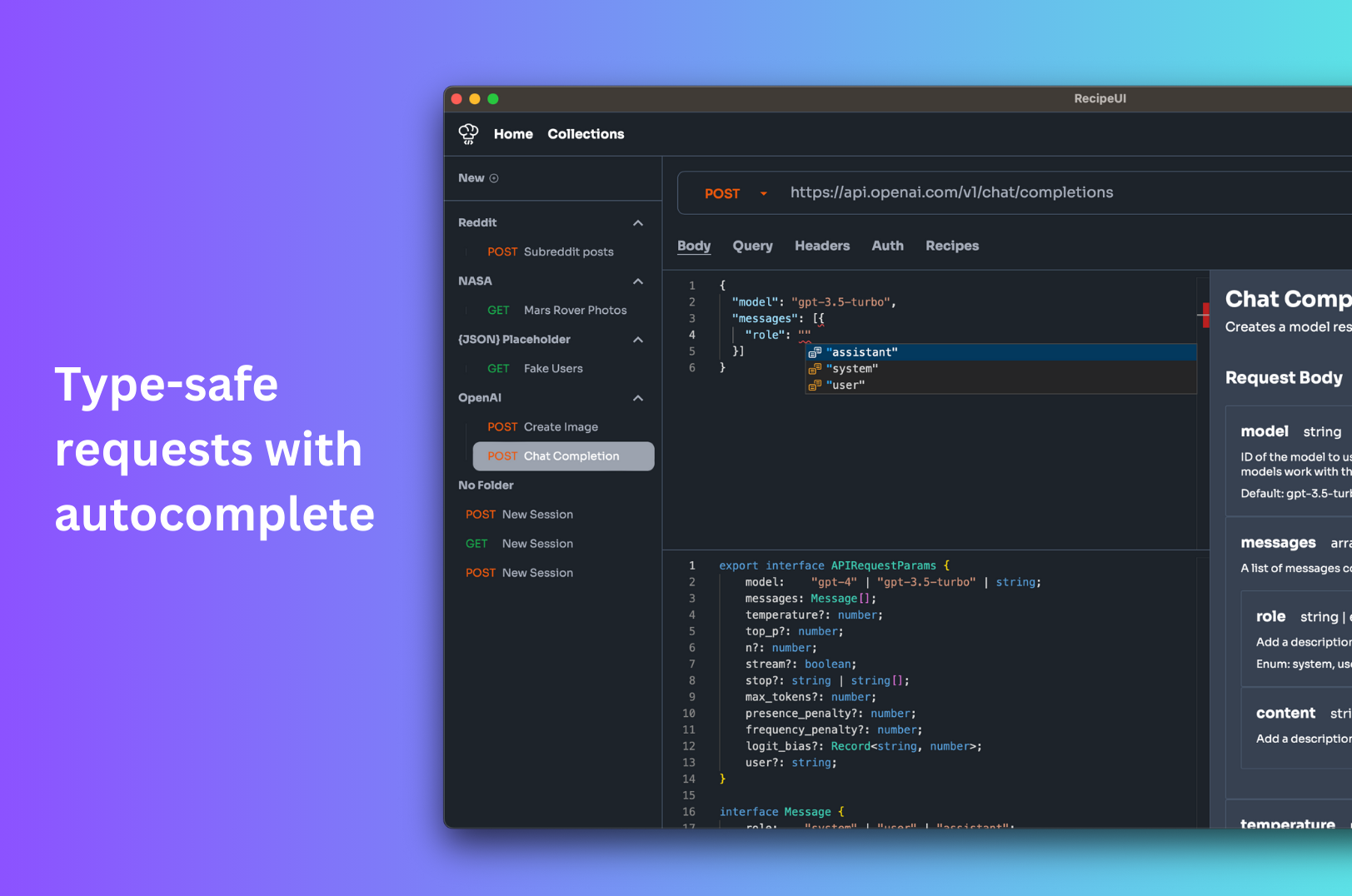Image resolution: width=1352 pixels, height=896 pixels.
Task: Collapse the Reddit folder
Action: pos(638,223)
